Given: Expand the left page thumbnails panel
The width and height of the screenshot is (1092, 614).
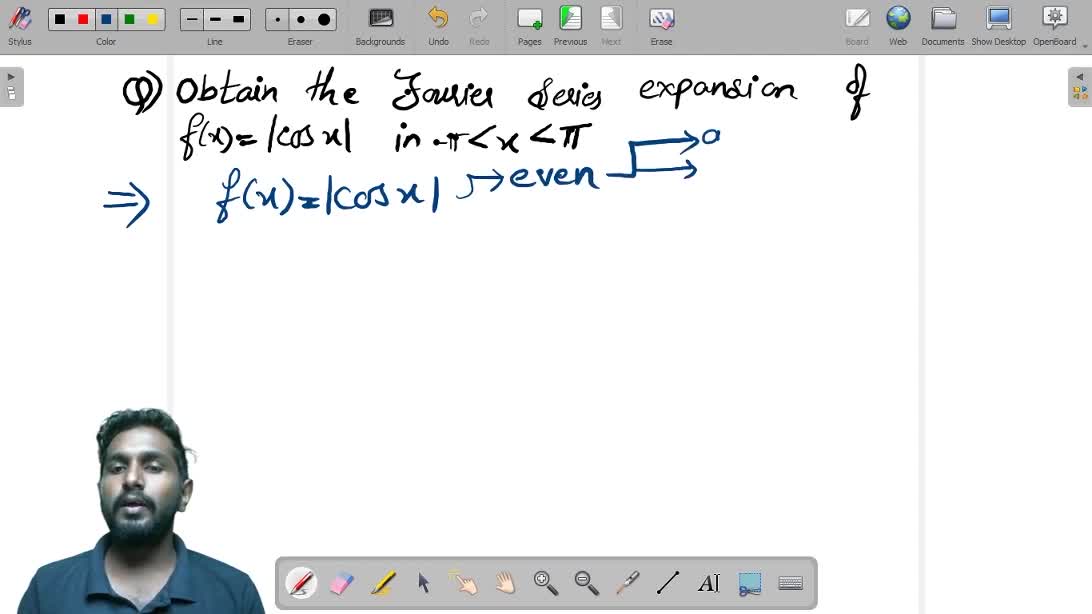Looking at the screenshot, I should (x=11, y=87).
